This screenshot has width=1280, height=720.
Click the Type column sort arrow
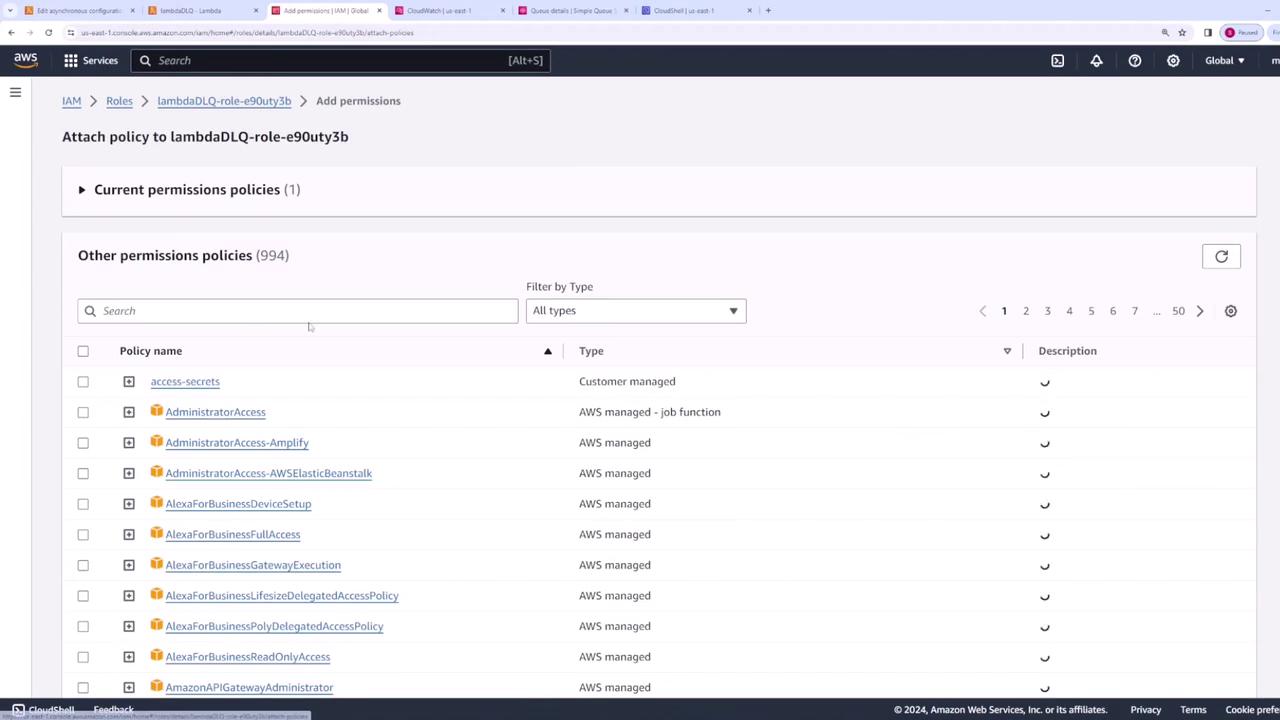[x=1007, y=351]
